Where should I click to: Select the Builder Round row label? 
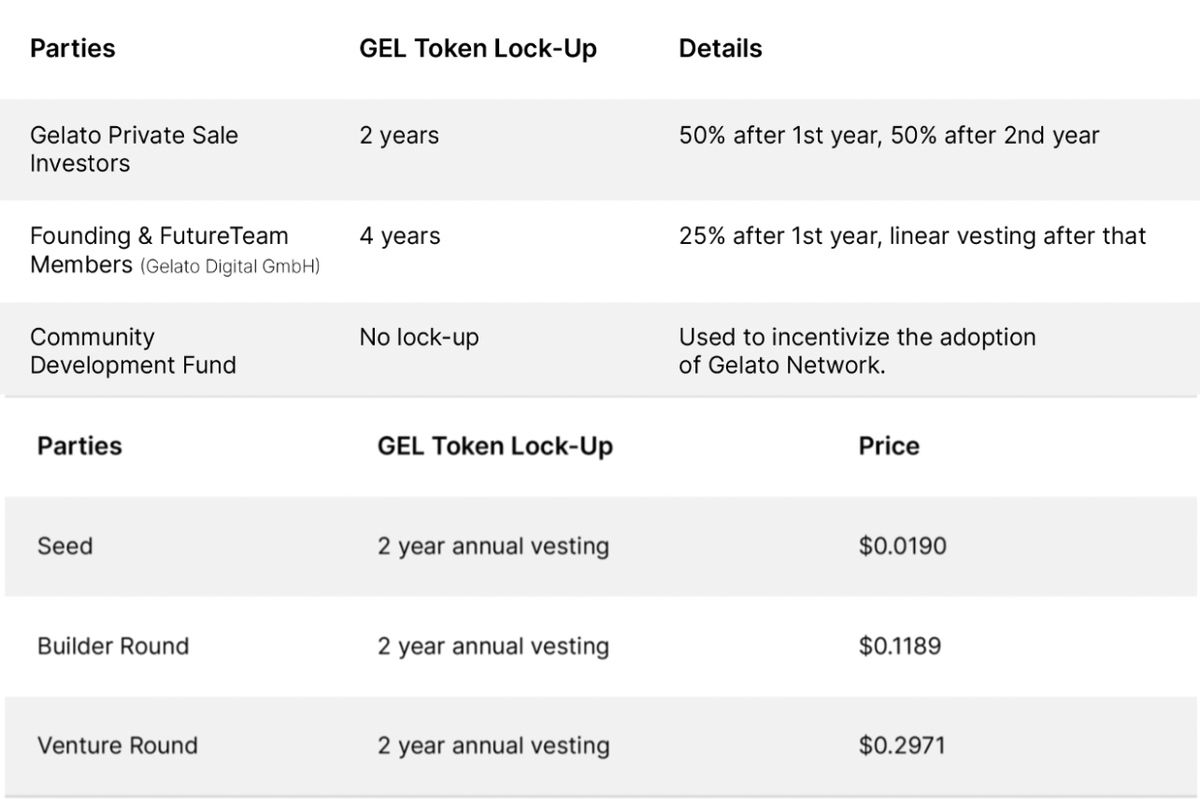(x=113, y=646)
